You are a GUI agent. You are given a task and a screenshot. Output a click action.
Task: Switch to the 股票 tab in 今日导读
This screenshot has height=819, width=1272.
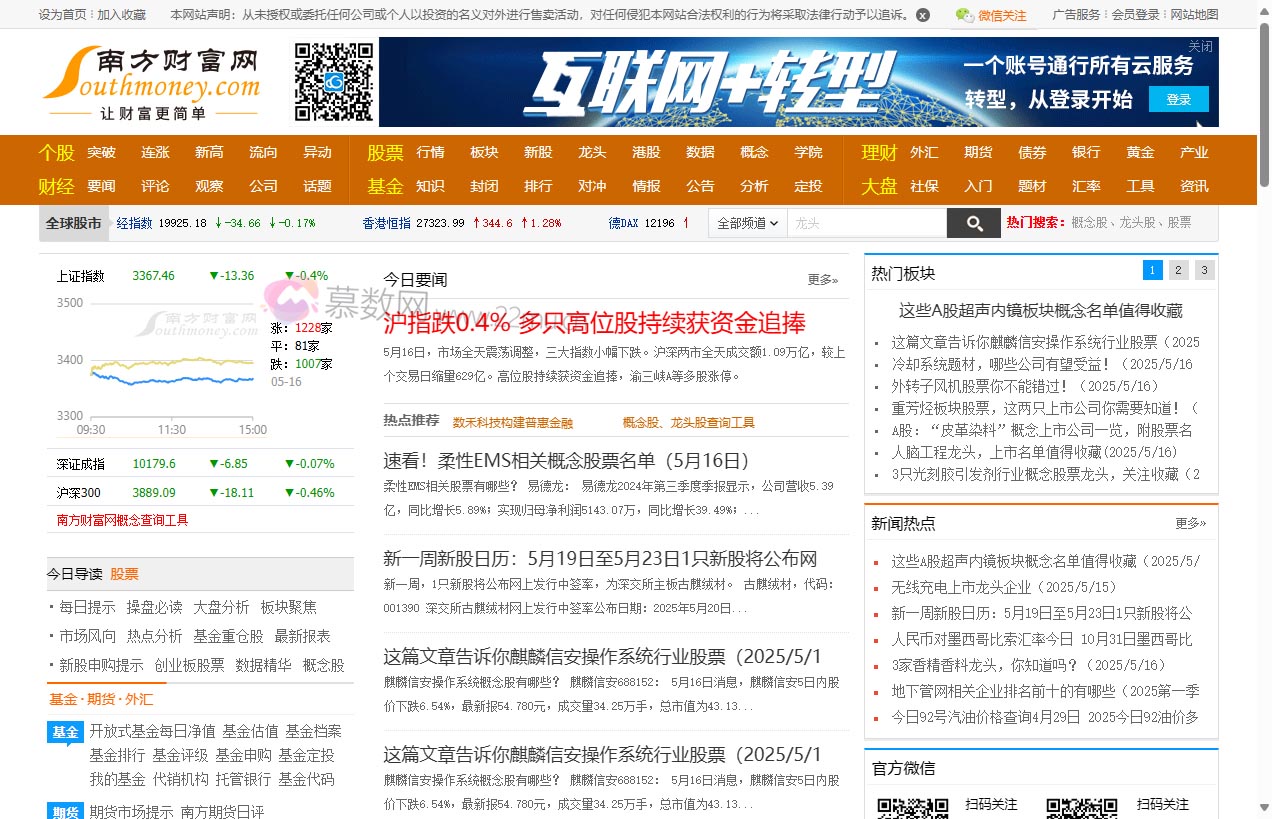click(x=127, y=573)
